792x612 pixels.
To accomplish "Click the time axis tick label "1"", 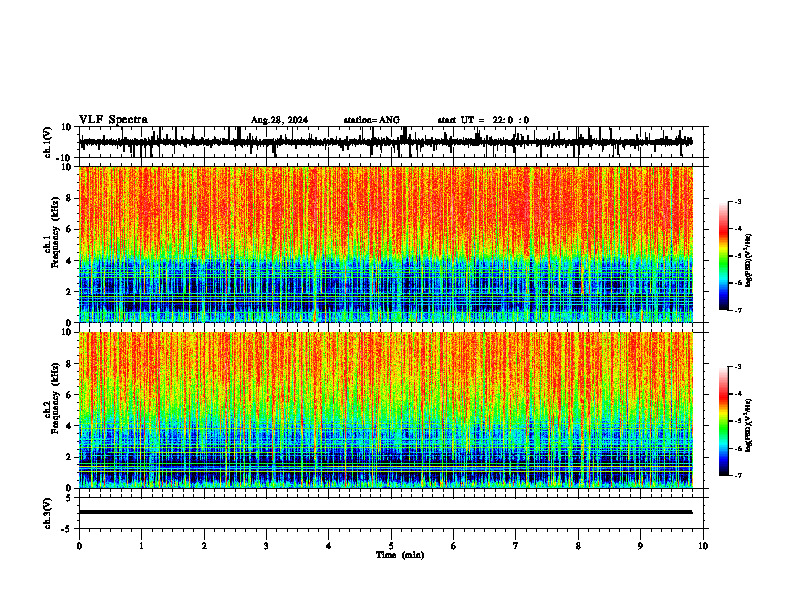I will (141, 546).
